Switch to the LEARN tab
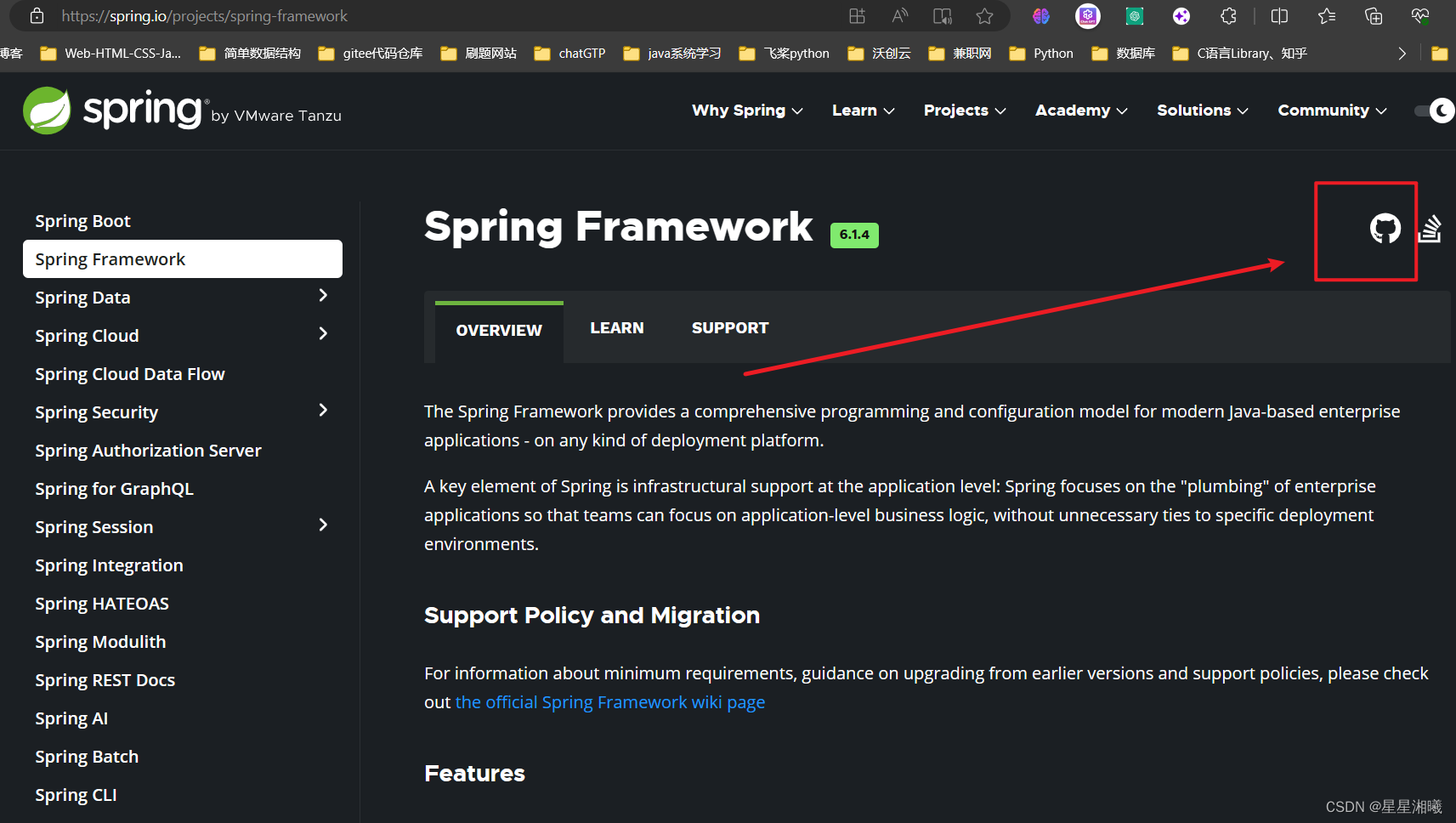This screenshot has width=1456, height=823. click(617, 327)
